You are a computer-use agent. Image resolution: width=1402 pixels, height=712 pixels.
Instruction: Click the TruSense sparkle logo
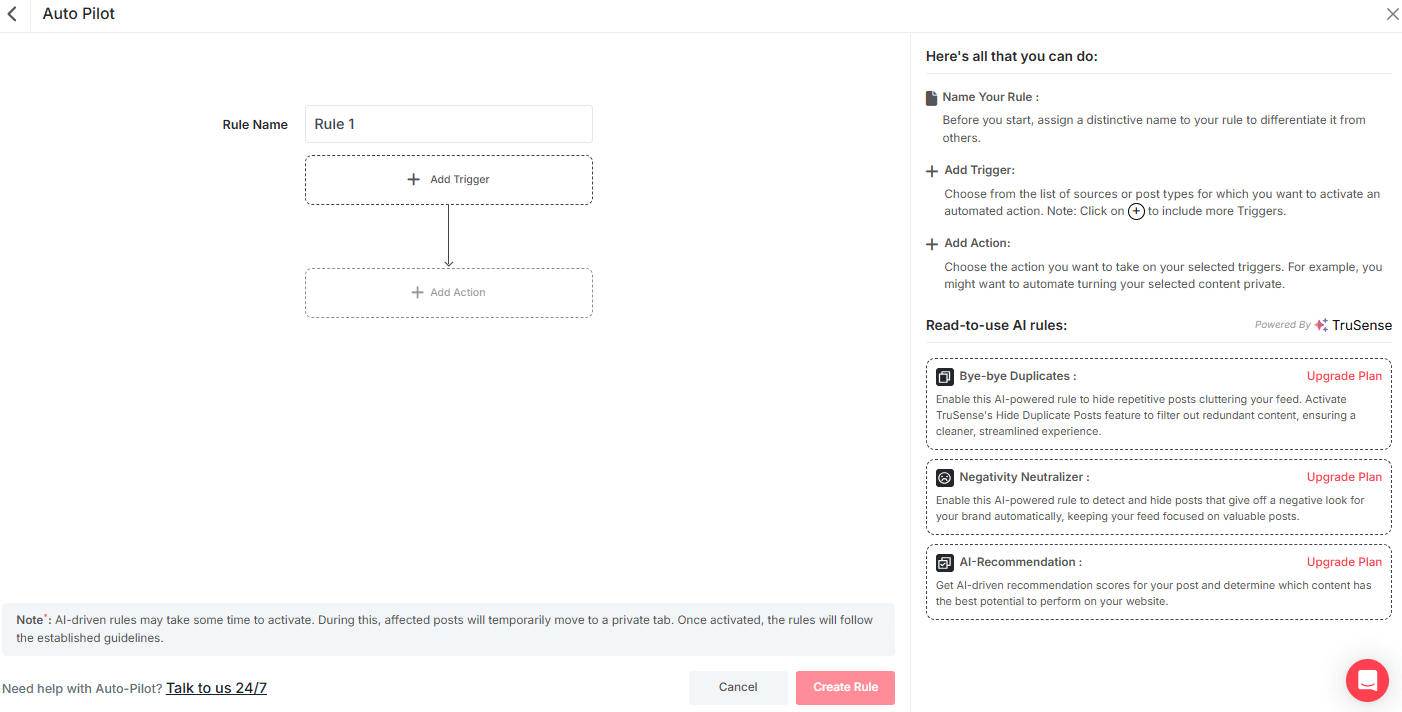[1319, 324]
